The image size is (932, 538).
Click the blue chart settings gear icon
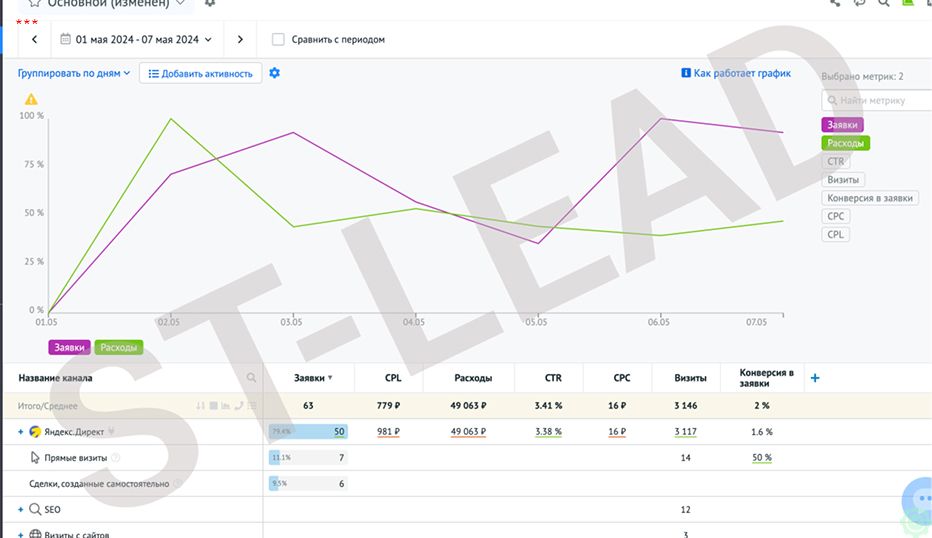pos(275,73)
